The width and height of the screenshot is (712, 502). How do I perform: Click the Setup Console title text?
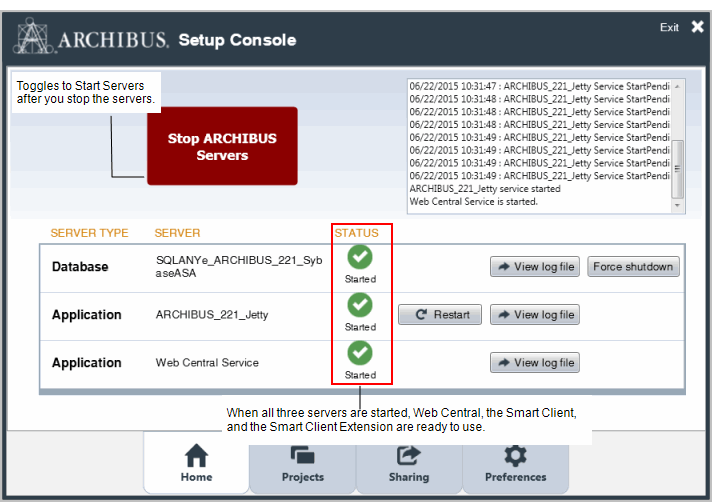pos(237,40)
